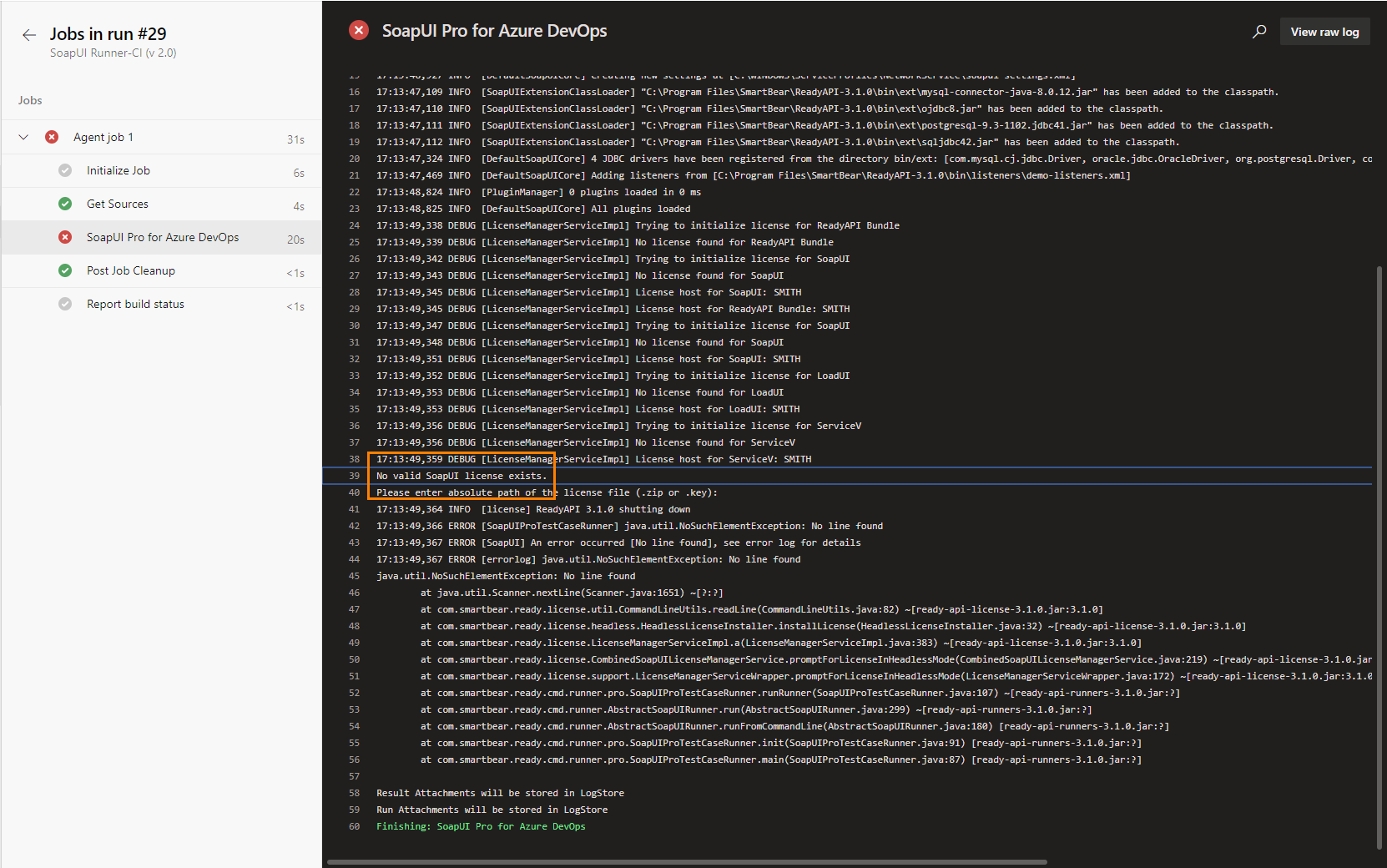This screenshot has height=868, width=1387.
Task: Open logs for the Get Sources step
Action: [x=117, y=204]
